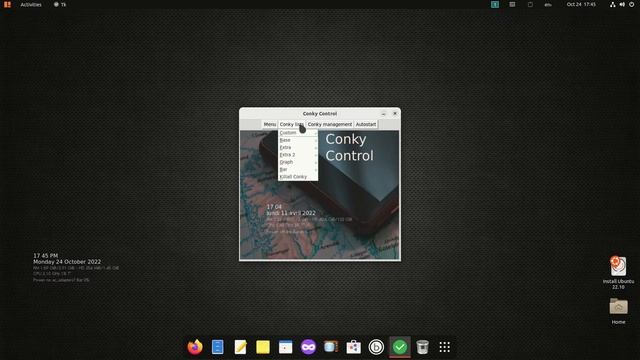
Task: Open the yellow sticky notes dock icon
Action: (x=263, y=347)
